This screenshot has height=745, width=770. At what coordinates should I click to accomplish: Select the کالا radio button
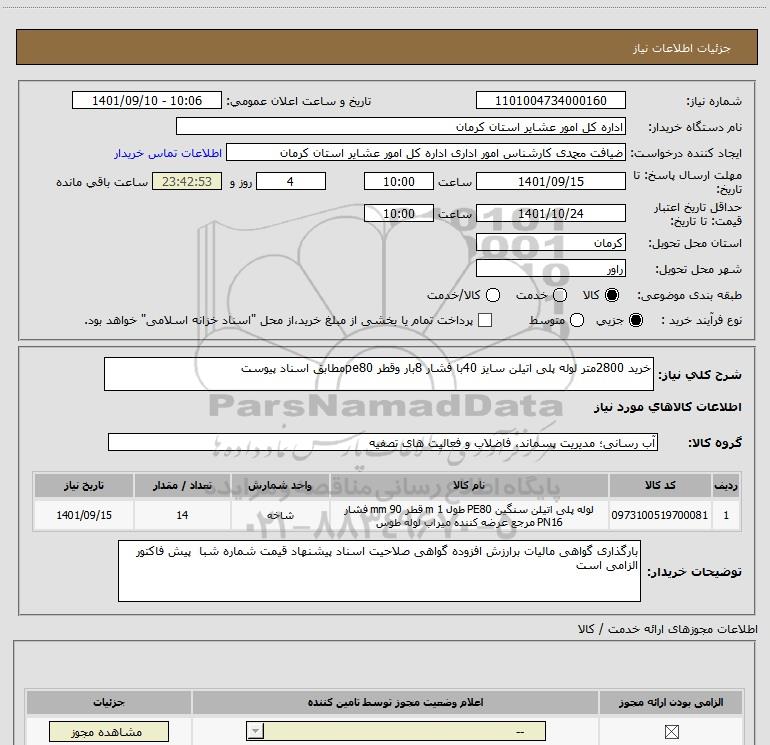[612, 295]
